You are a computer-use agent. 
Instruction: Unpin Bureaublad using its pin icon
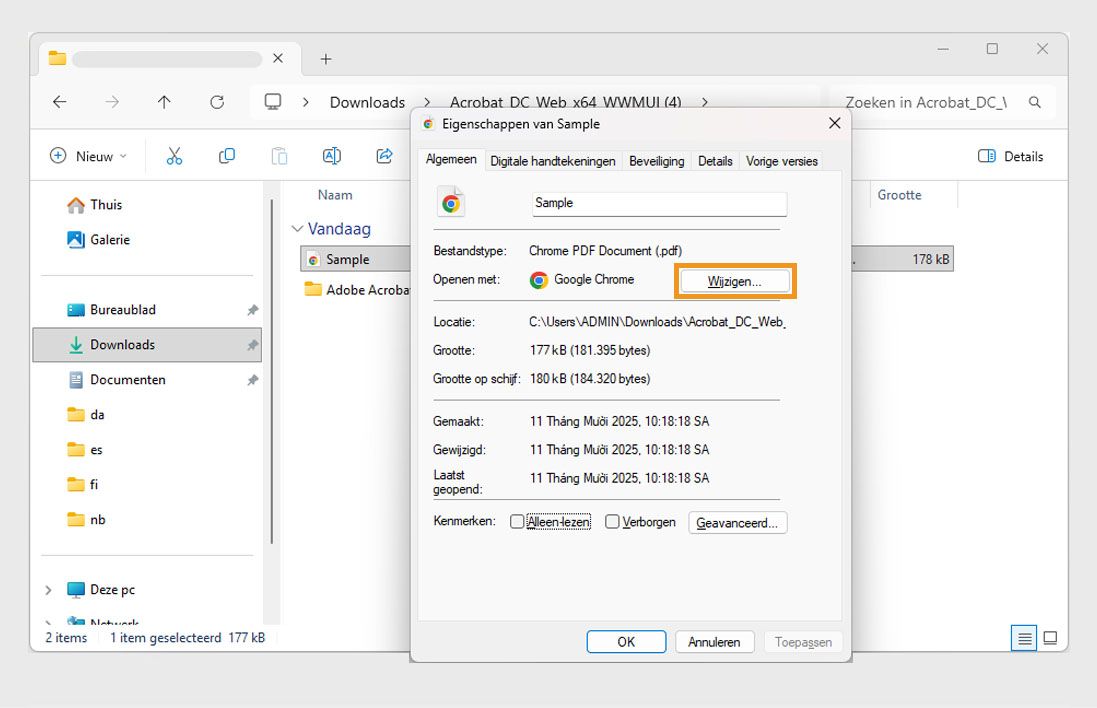click(x=253, y=310)
